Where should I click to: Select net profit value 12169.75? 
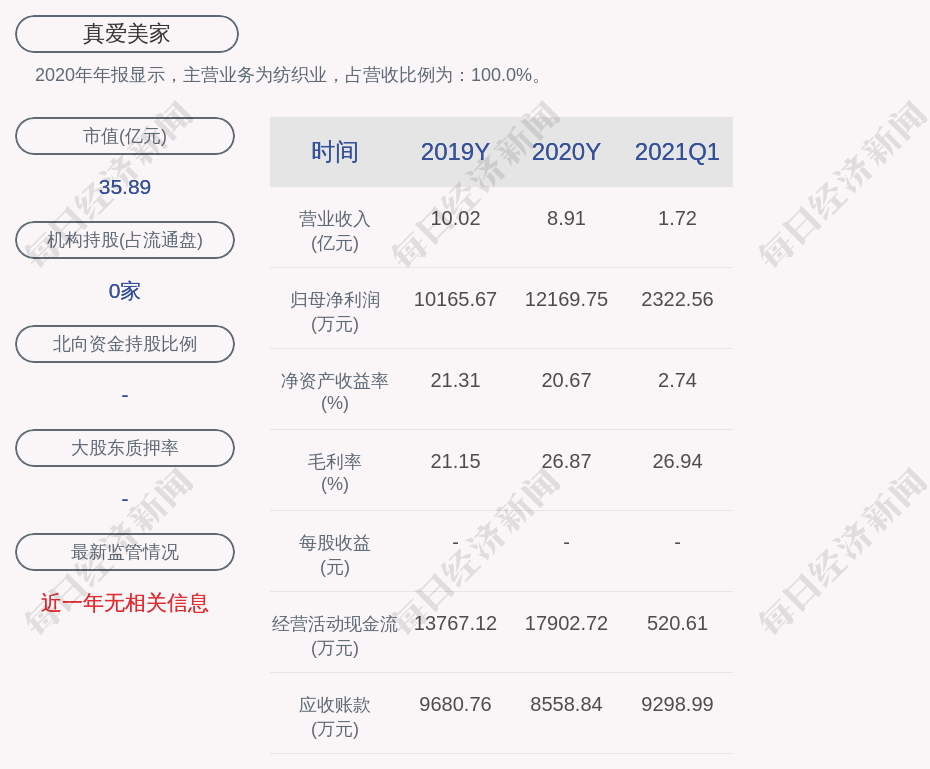[566, 299]
